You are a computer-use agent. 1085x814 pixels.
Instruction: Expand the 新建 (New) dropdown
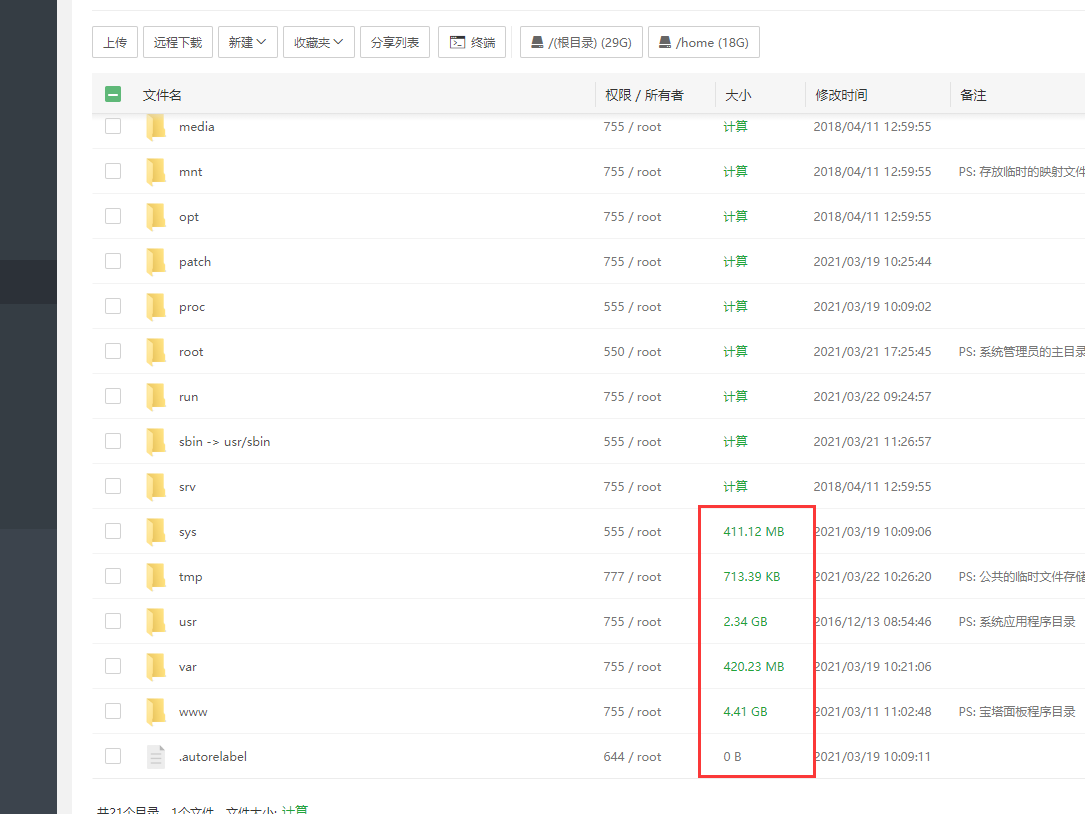(247, 42)
